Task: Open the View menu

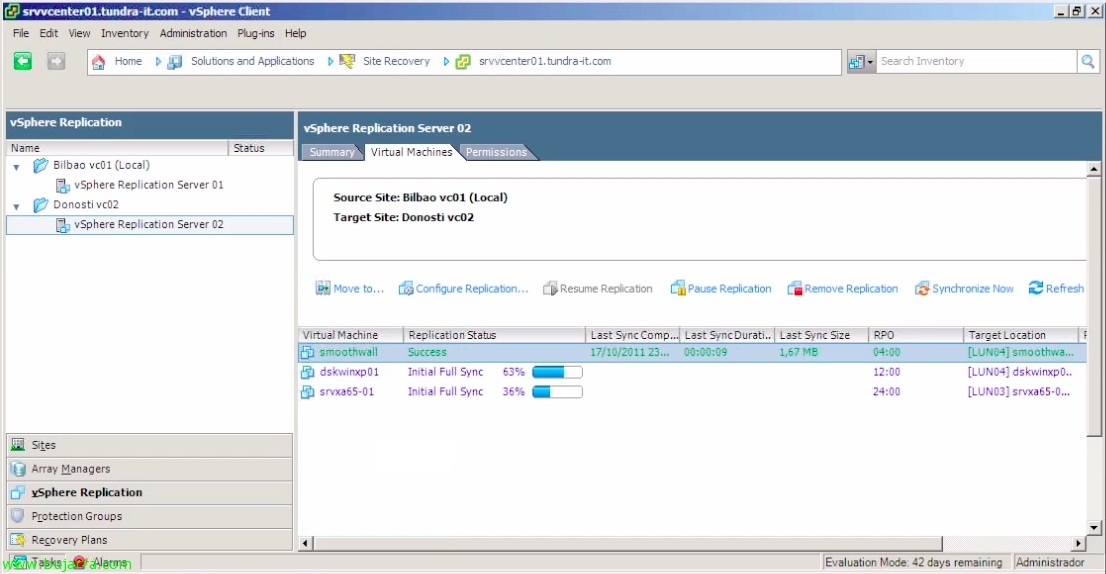Action: [x=79, y=33]
